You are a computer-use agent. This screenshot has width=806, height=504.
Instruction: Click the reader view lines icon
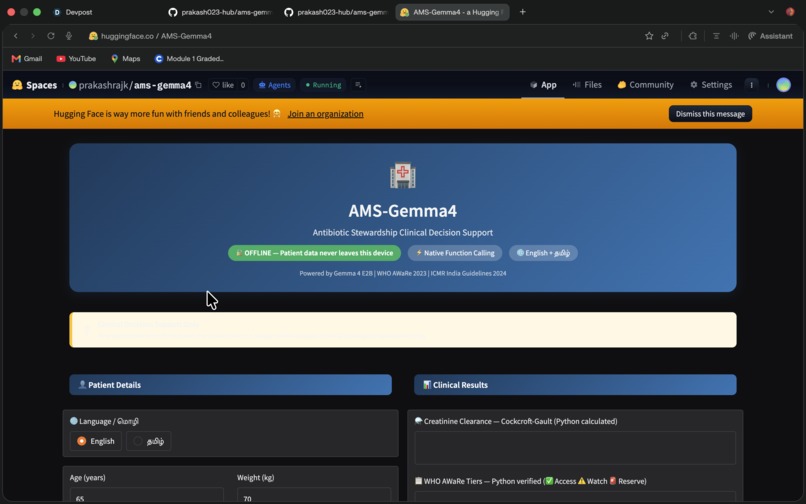[716, 36]
